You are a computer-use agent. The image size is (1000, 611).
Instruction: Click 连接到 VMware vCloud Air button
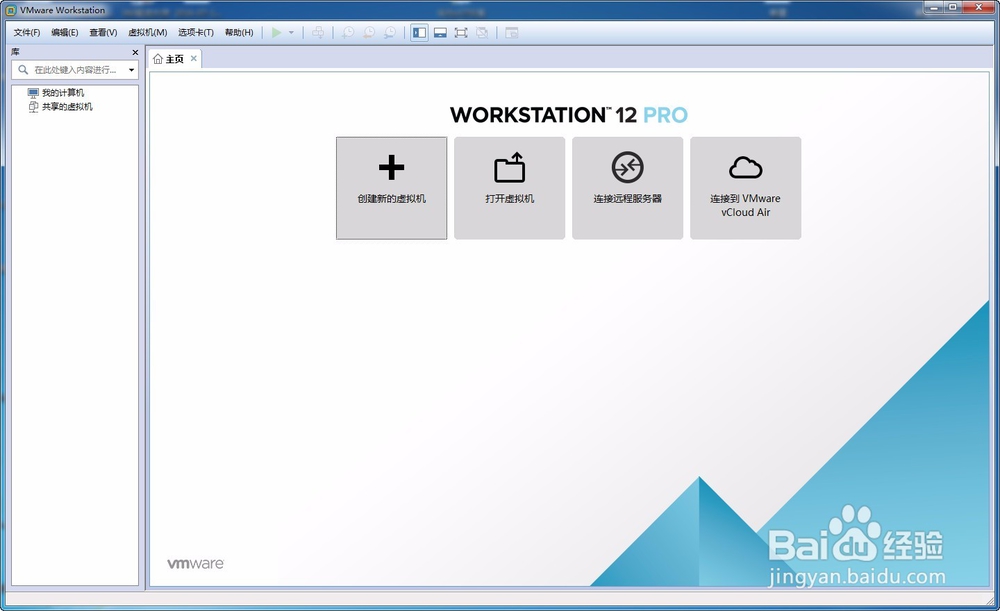746,188
